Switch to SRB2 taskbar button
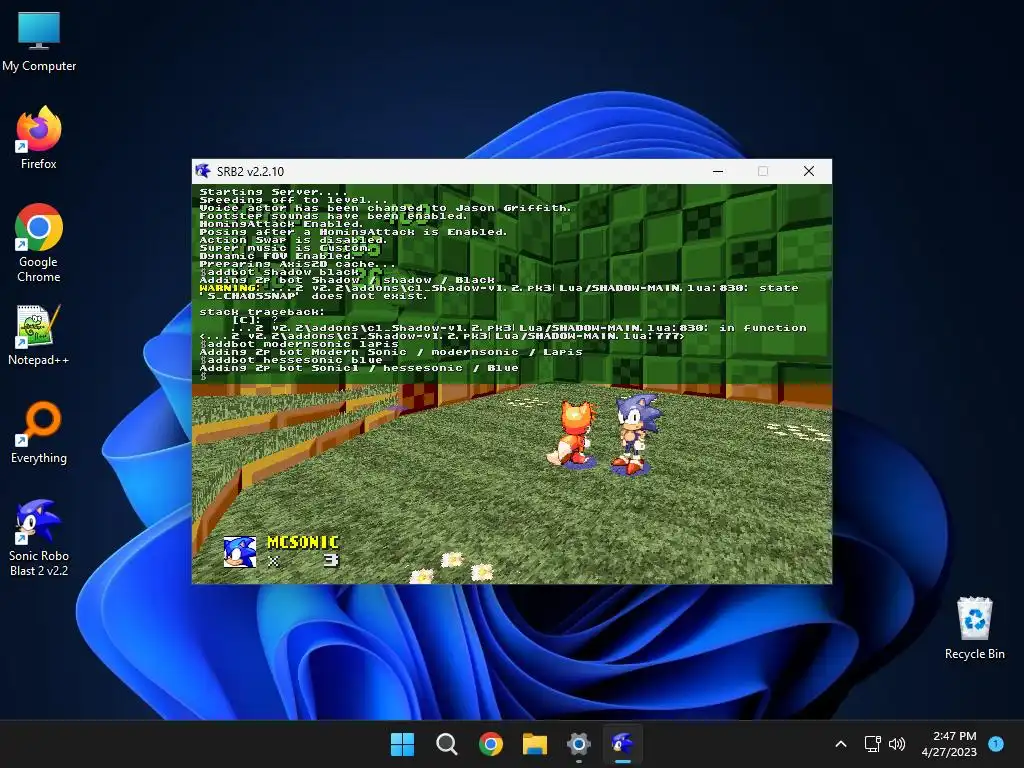Screen dimensions: 1024x768 tap(622, 744)
